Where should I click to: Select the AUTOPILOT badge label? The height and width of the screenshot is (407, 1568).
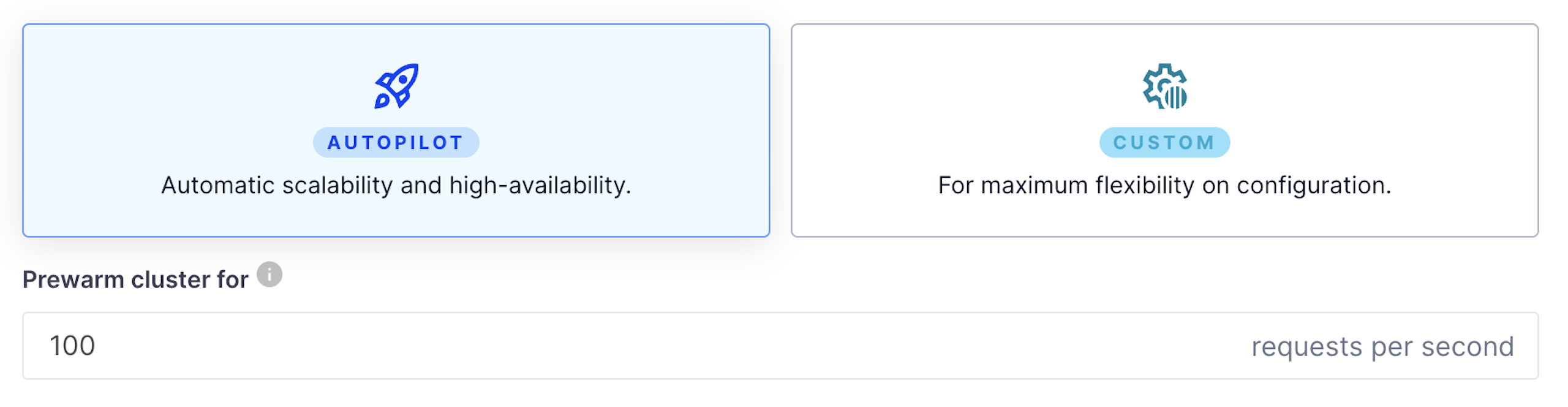tap(396, 143)
